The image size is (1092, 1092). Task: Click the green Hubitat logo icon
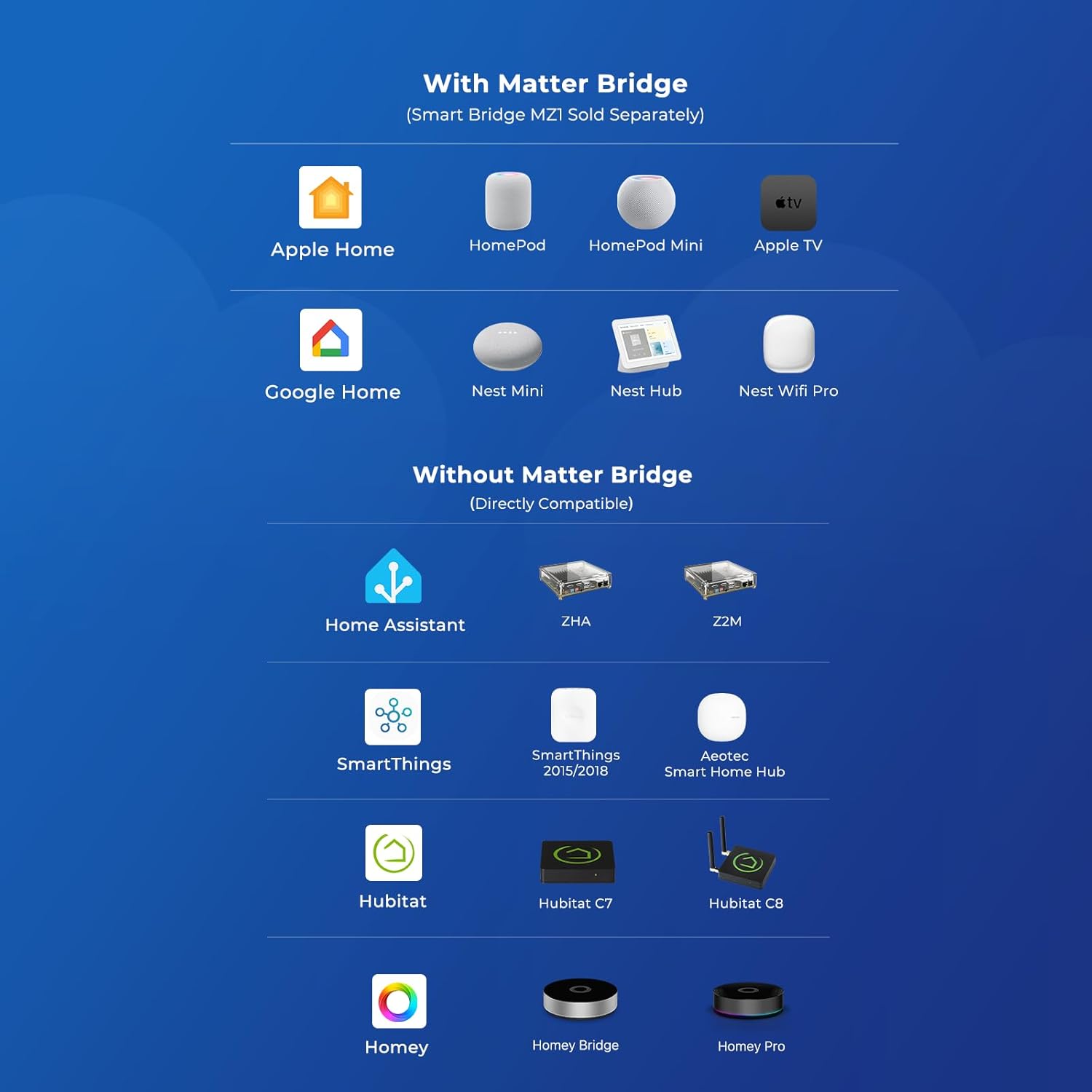(393, 852)
